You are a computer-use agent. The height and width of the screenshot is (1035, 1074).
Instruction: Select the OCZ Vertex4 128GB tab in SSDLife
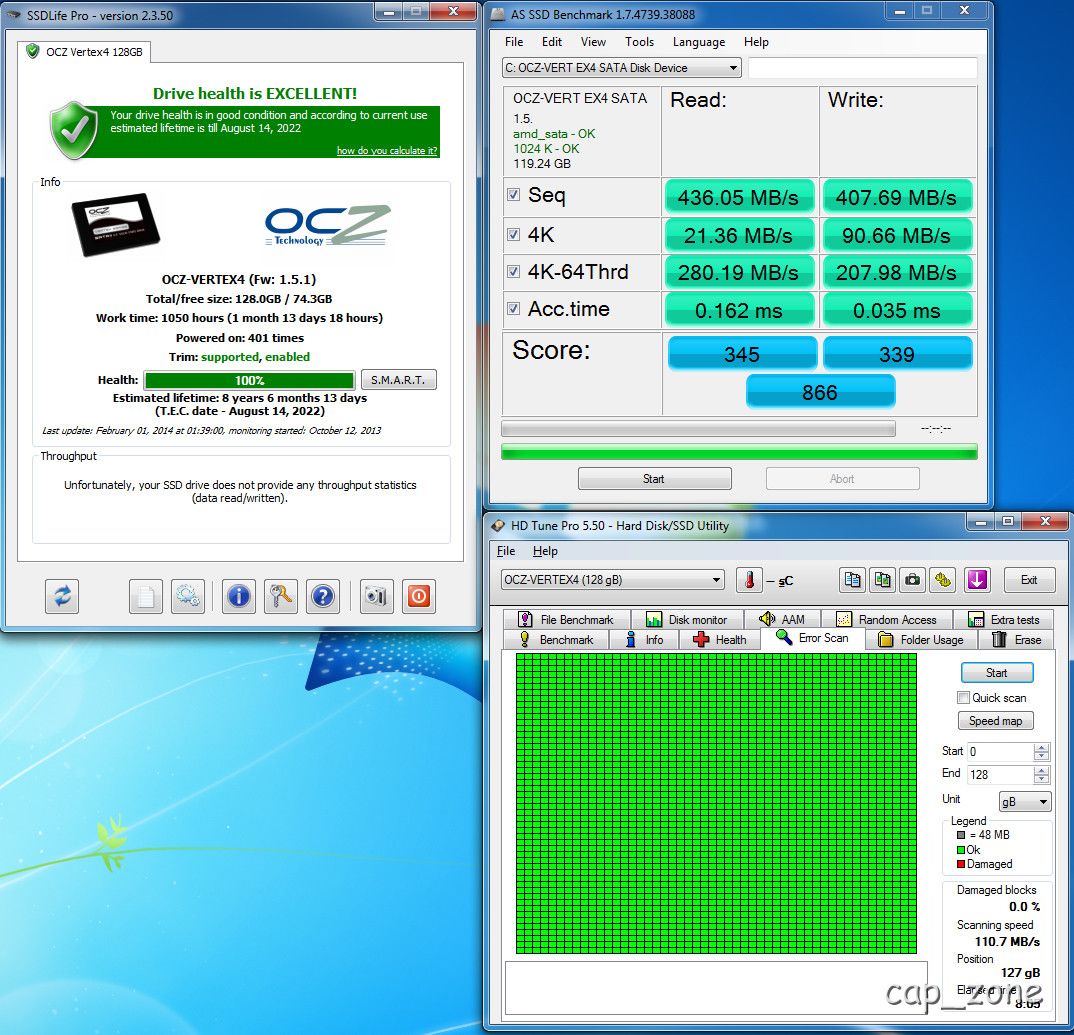point(84,52)
